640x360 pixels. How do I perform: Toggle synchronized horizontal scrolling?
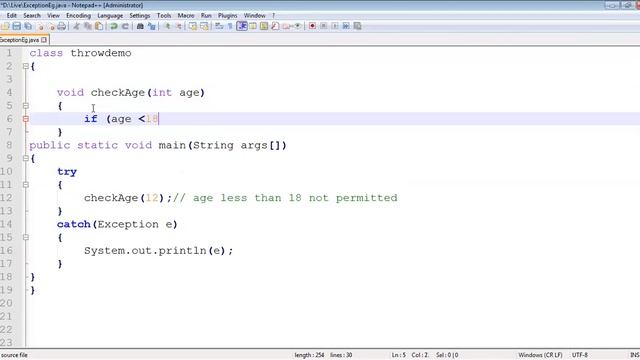click(204, 26)
